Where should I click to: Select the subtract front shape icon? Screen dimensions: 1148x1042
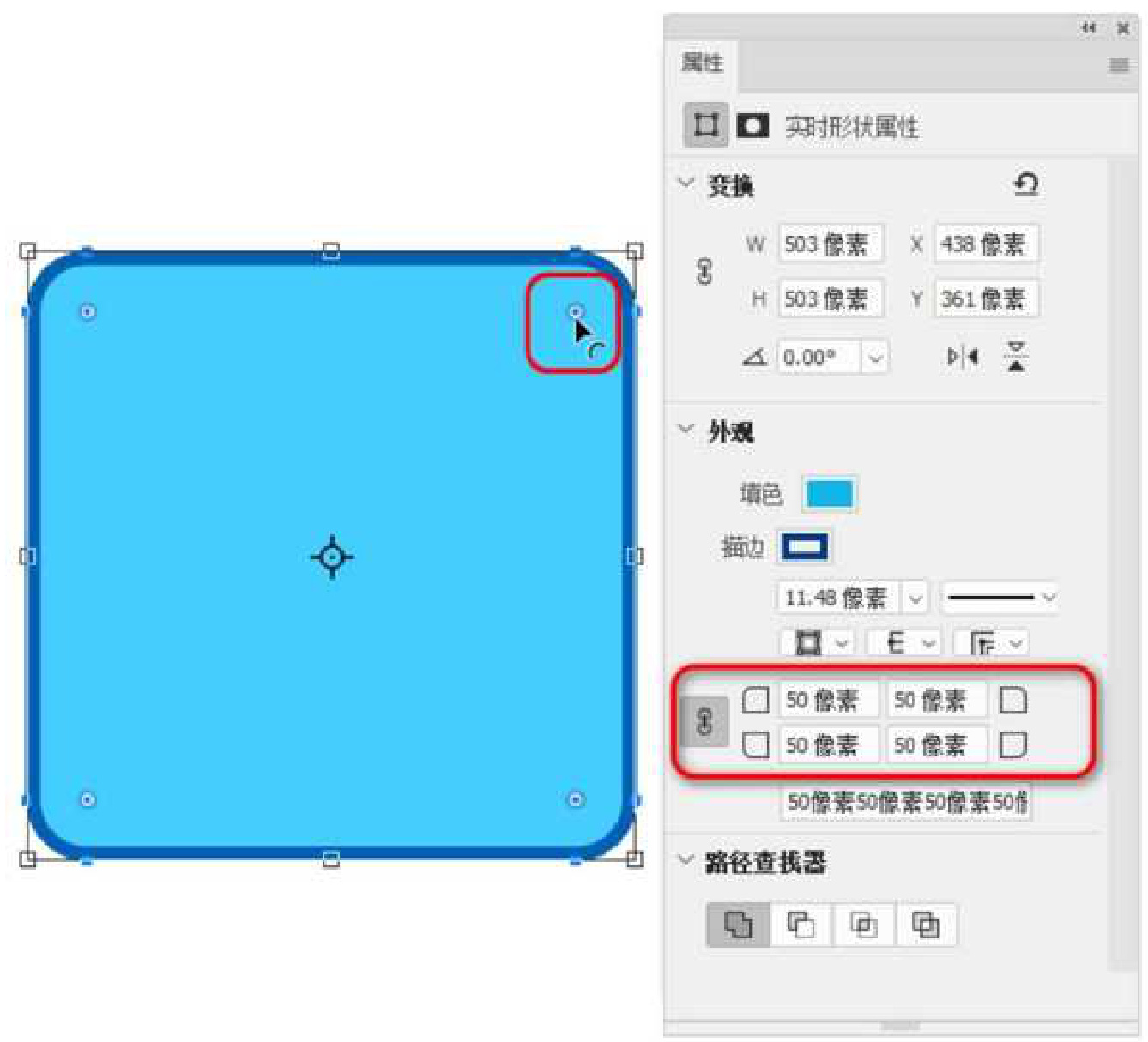pyautogui.click(x=801, y=925)
